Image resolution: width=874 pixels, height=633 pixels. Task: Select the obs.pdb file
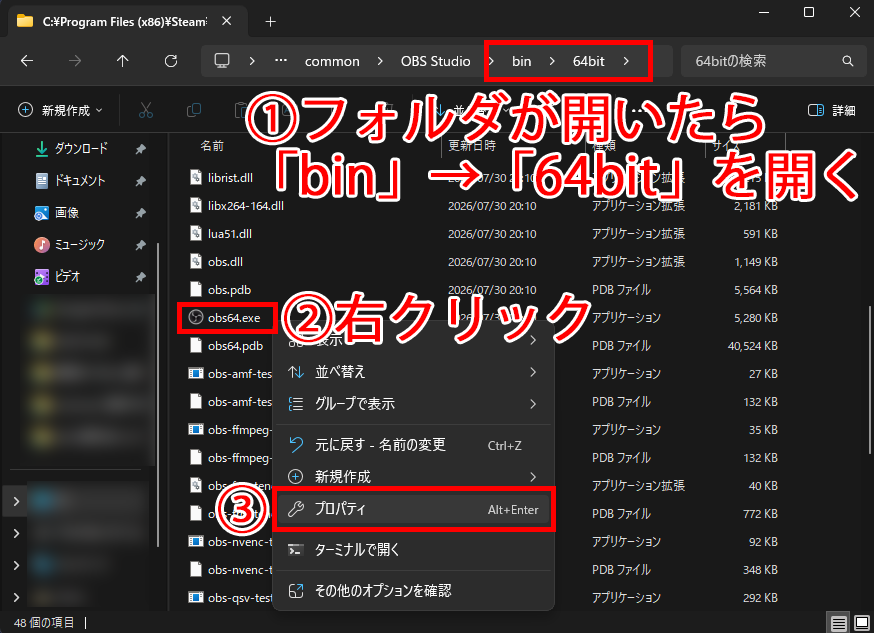click(x=229, y=290)
